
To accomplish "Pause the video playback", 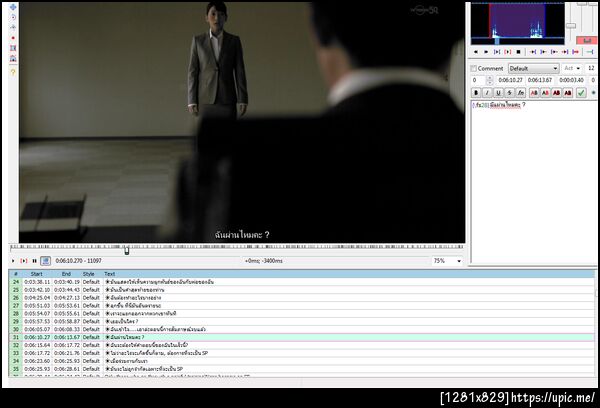I will (34, 261).
